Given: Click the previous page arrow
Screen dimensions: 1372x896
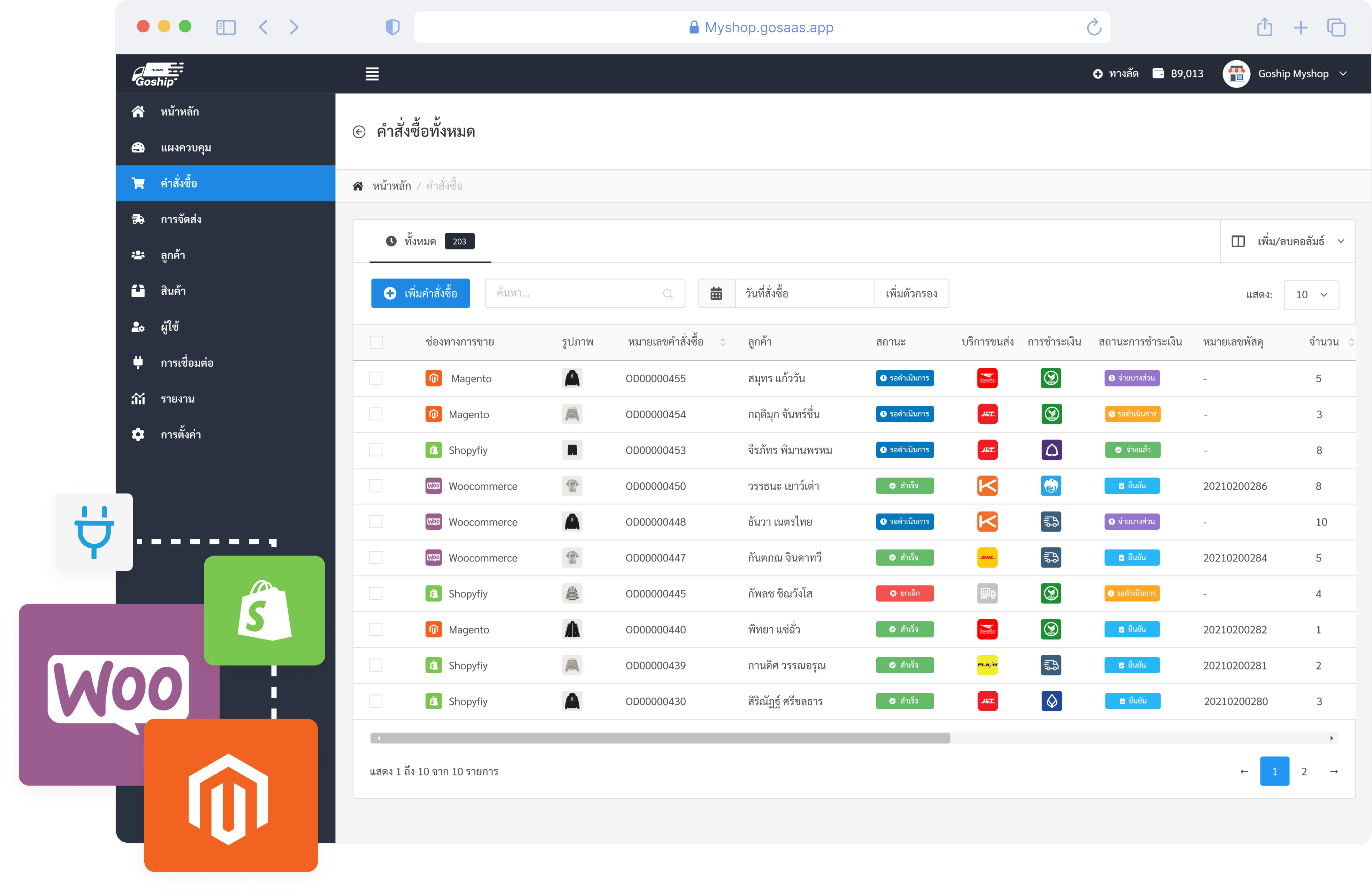Looking at the screenshot, I should pyautogui.click(x=1244, y=771).
